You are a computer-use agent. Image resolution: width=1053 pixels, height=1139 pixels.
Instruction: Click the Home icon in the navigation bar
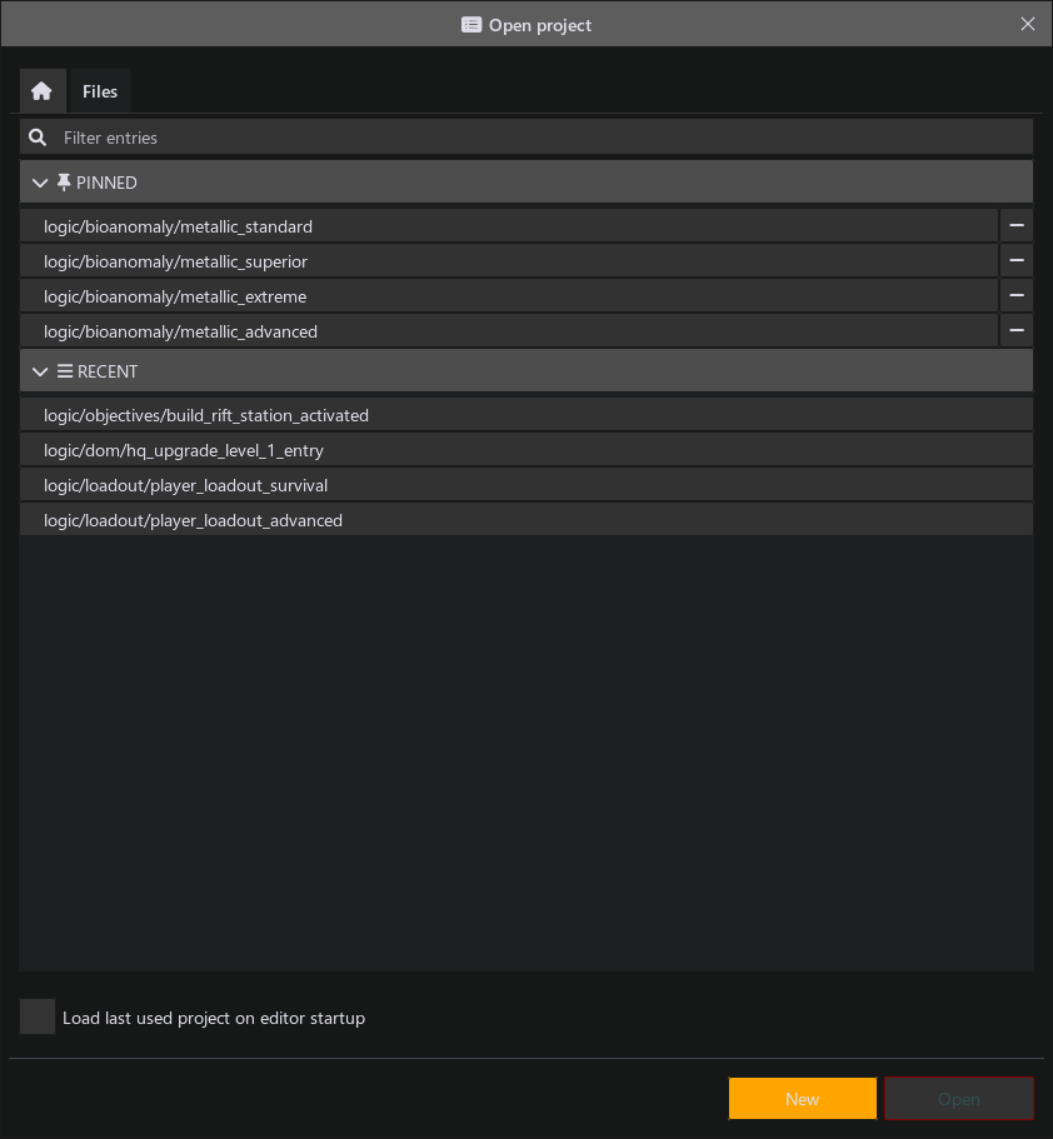[42, 90]
